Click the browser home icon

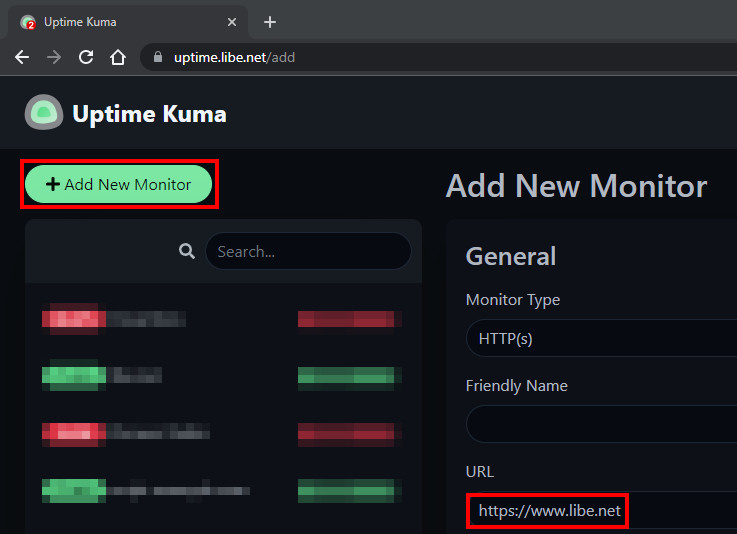(x=118, y=57)
